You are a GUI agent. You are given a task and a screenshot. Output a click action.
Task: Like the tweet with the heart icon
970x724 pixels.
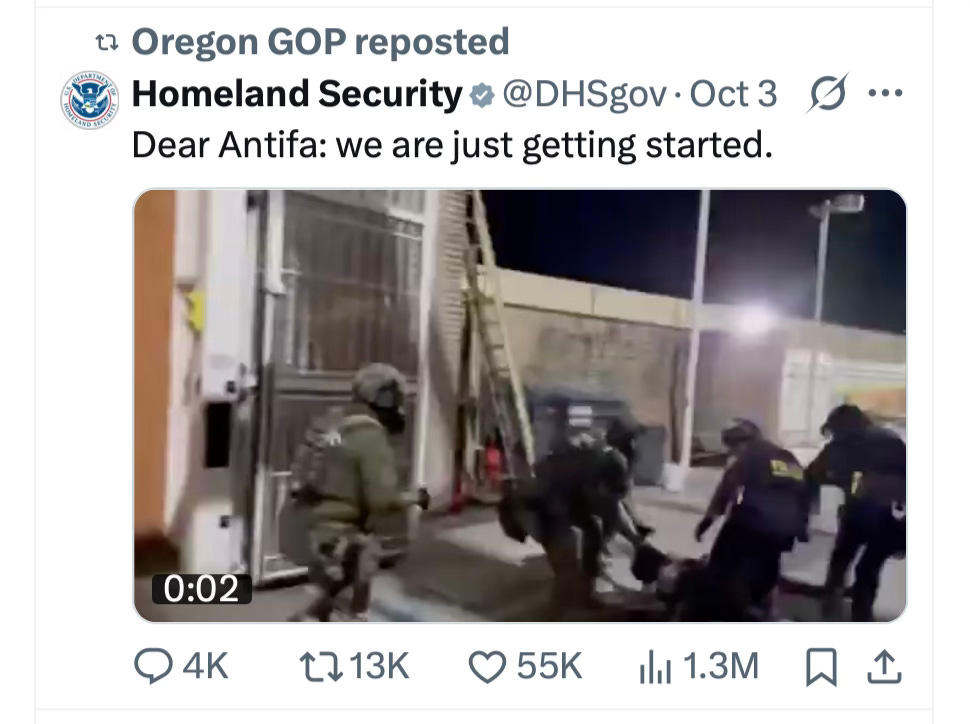click(487, 667)
